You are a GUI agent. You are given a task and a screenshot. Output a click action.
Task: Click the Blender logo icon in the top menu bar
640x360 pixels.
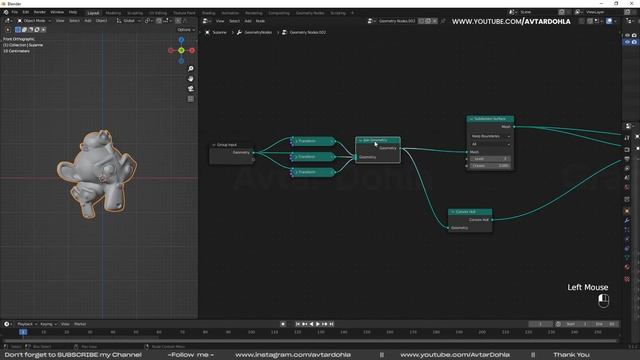tap(6, 12)
